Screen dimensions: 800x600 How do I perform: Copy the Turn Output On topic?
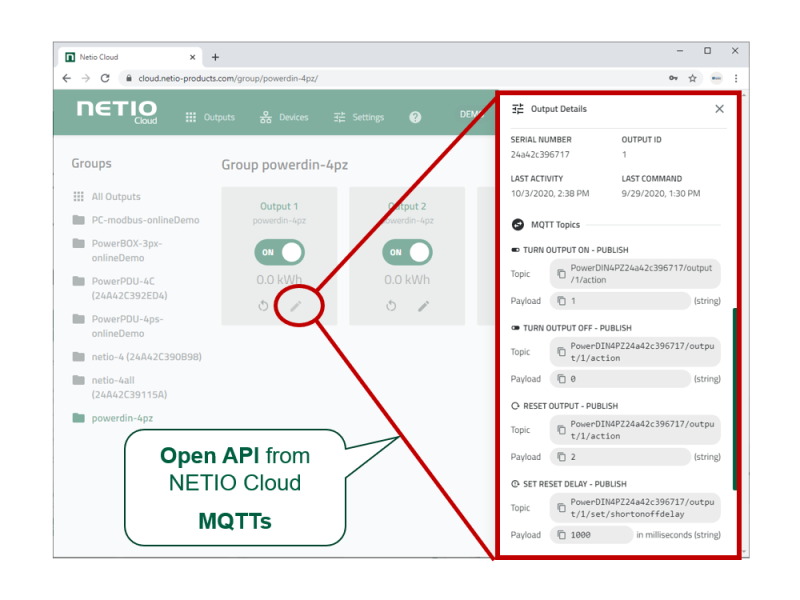click(x=561, y=274)
